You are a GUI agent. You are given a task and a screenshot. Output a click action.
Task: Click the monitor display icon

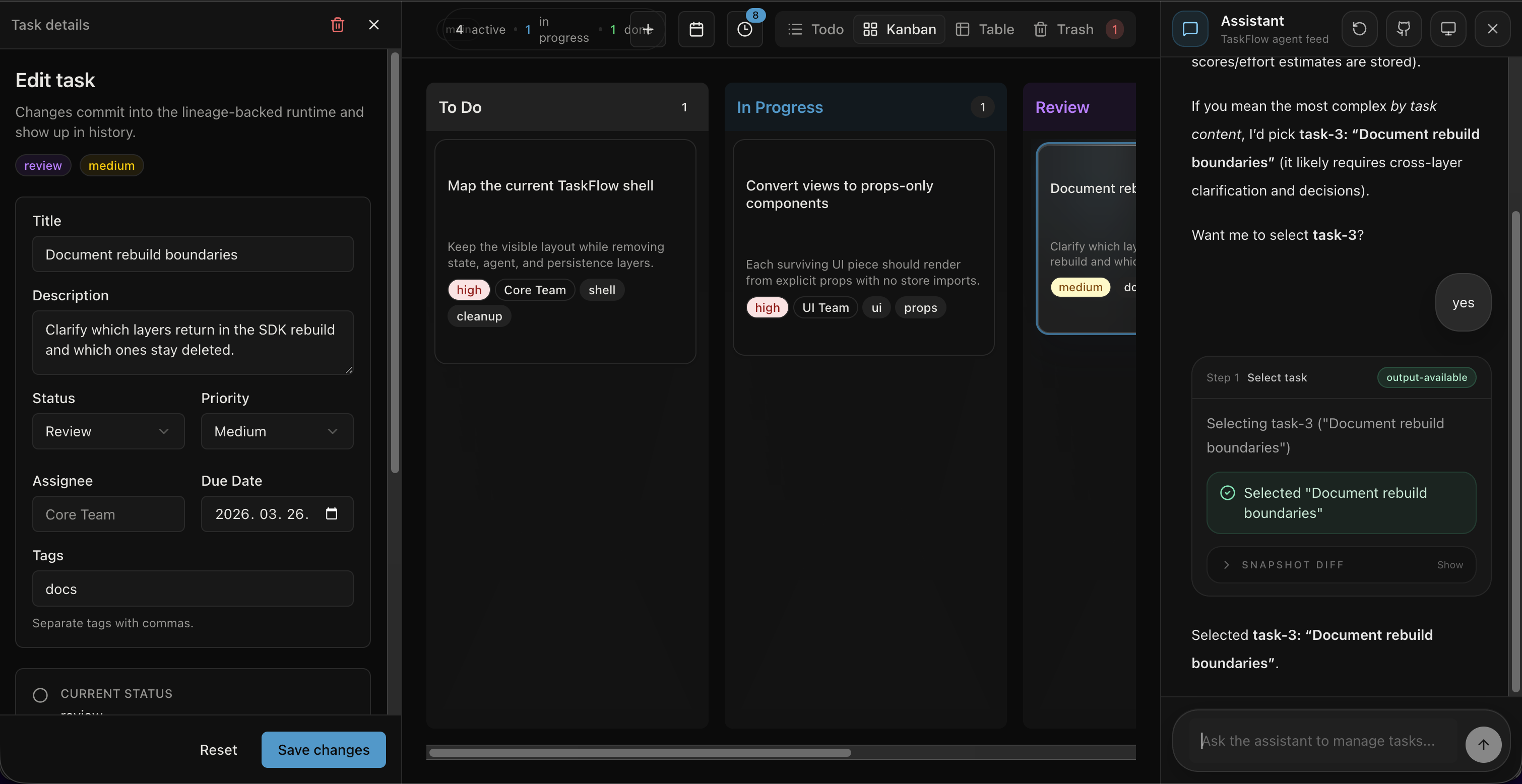coord(1447,28)
